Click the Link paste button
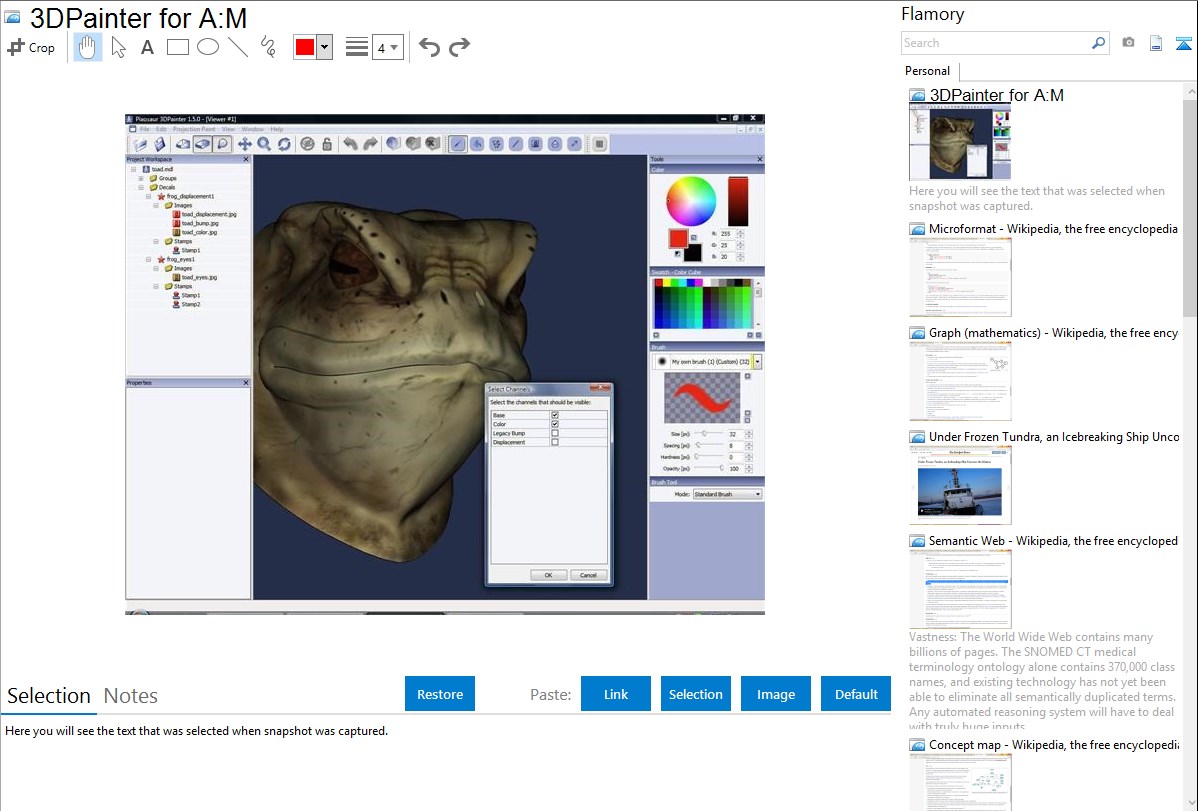 tap(616, 694)
